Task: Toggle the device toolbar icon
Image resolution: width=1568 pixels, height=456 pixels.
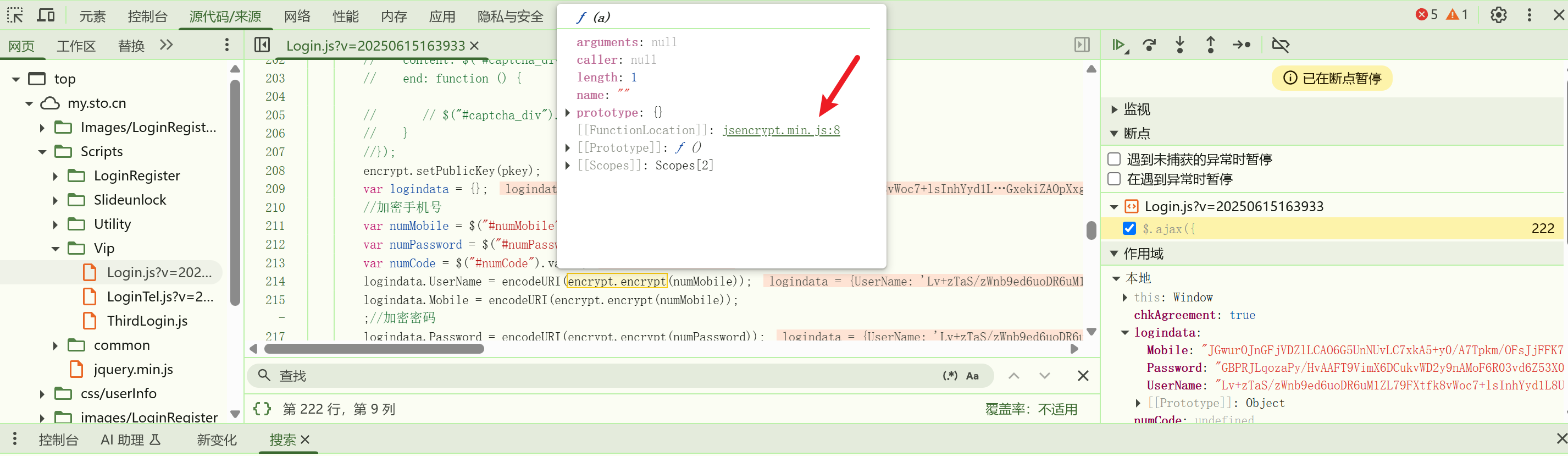Action: pyautogui.click(x=46, y=15)
